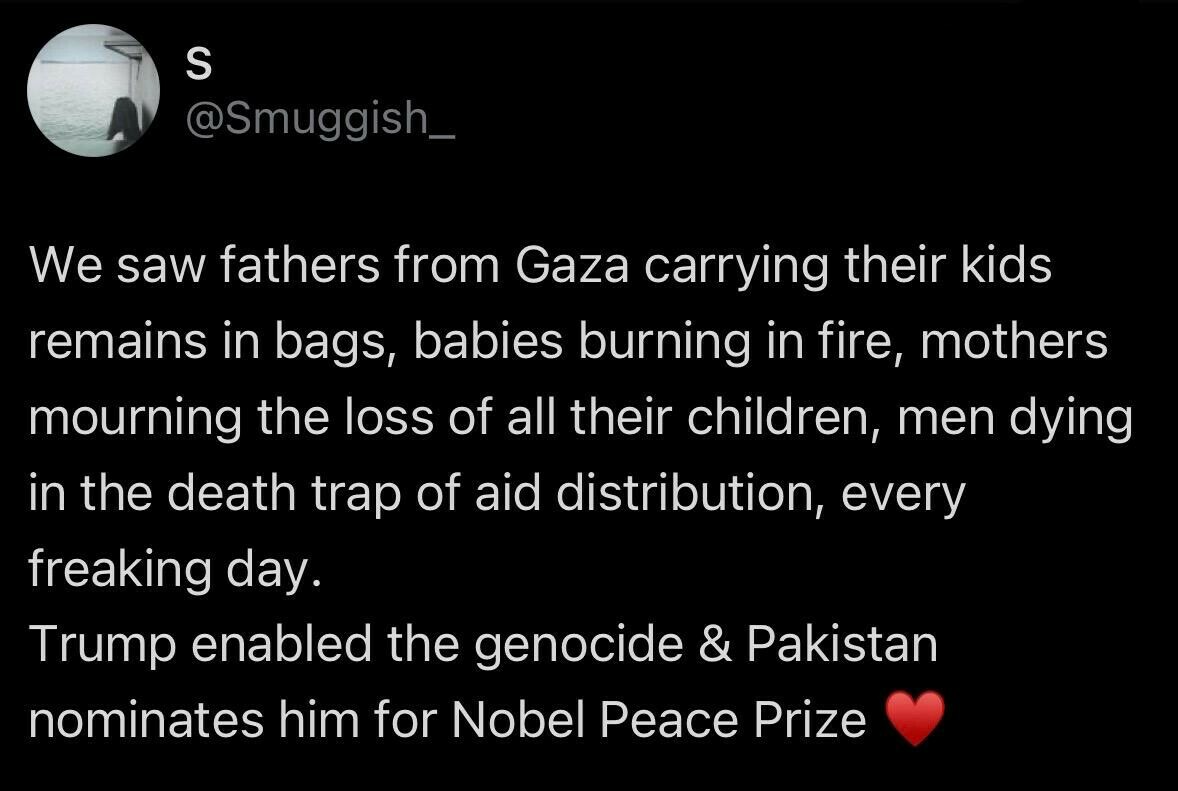Click the word "babies" in the tweet
The width and height of the screenshot is (1178, 791).
click(488, 341)
